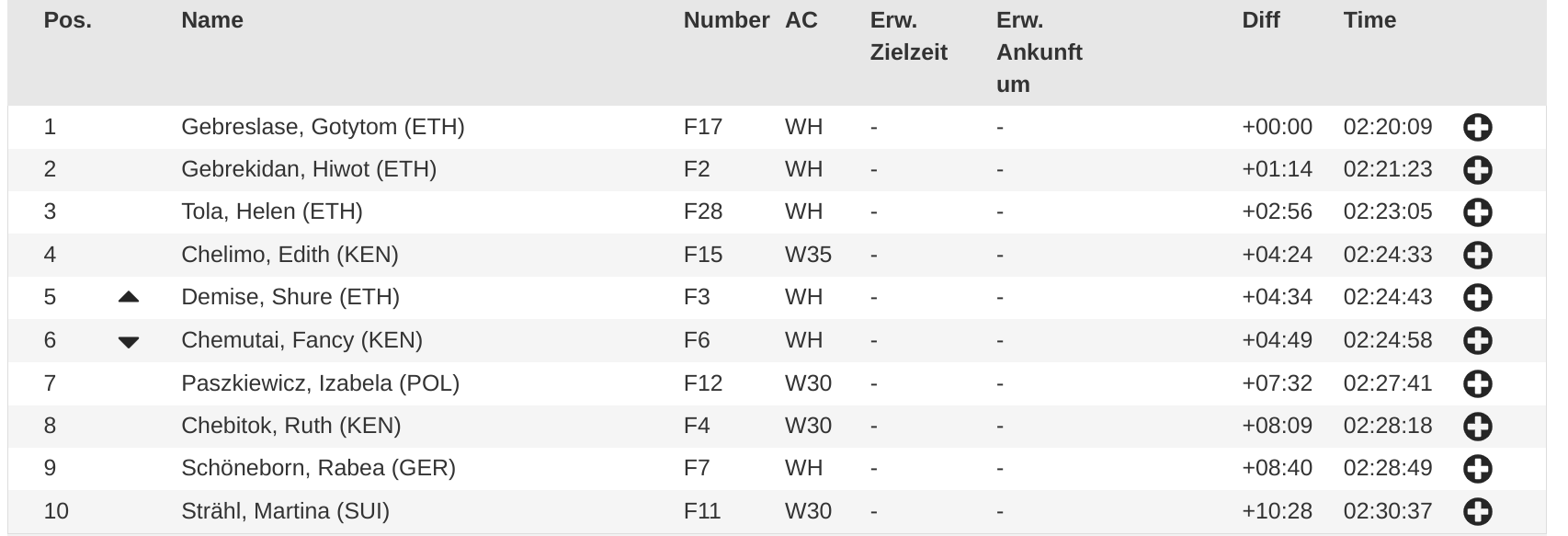This screenshot has height=536, width=1568.
Task: Open runner Gebreslase, Gotytom (ETH)
Action: (x=323, y=127)
